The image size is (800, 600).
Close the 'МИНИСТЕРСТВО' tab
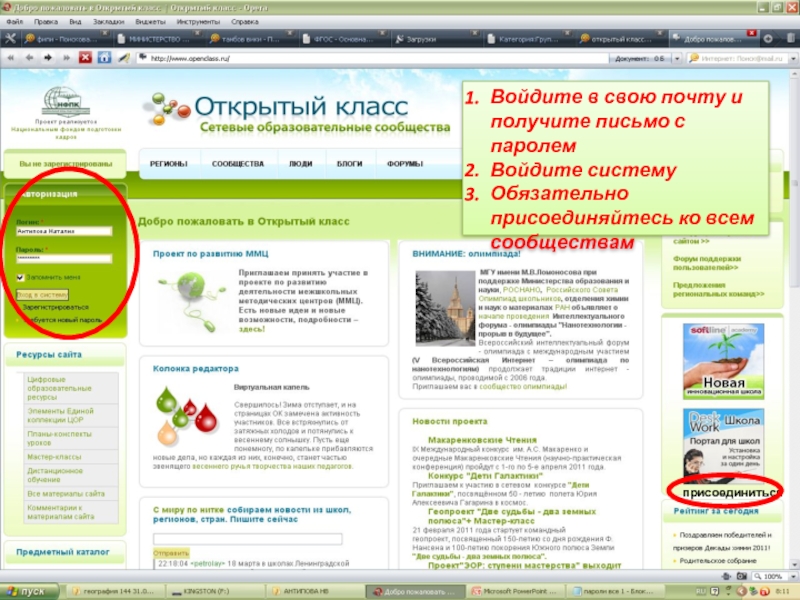(197, 33)
